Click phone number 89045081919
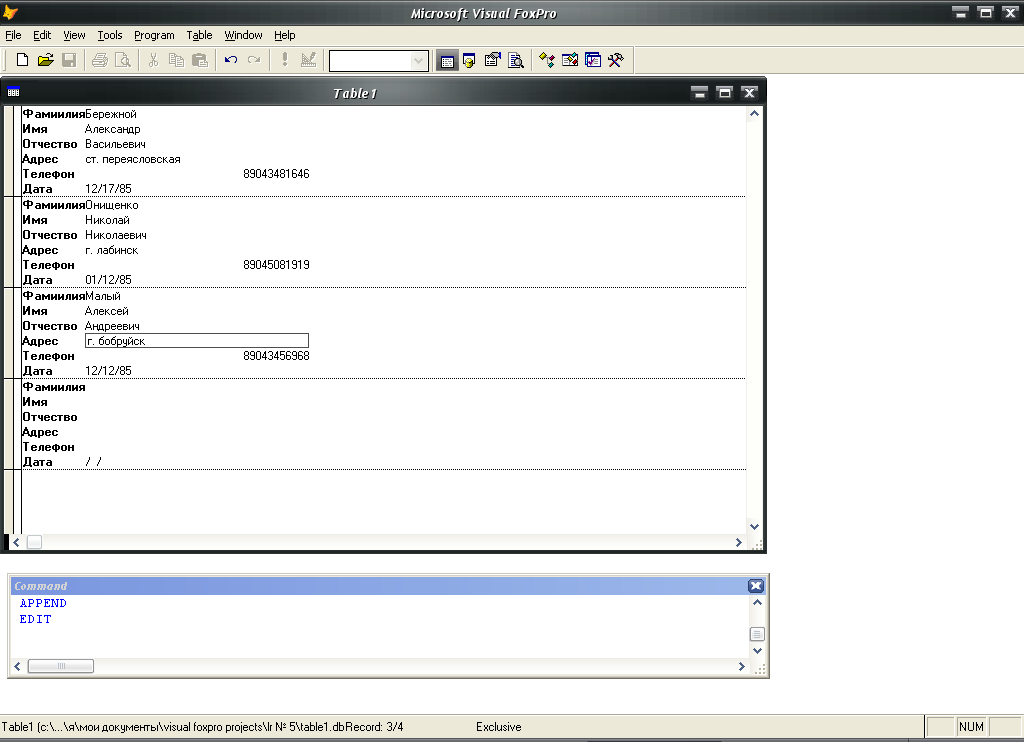1024x742 pixels. point(276,265)
